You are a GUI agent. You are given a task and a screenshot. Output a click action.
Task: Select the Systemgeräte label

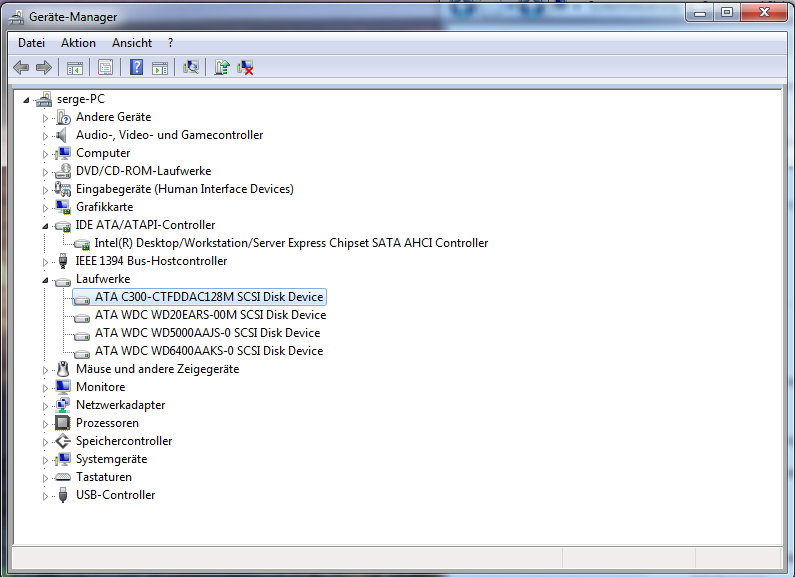112,459
